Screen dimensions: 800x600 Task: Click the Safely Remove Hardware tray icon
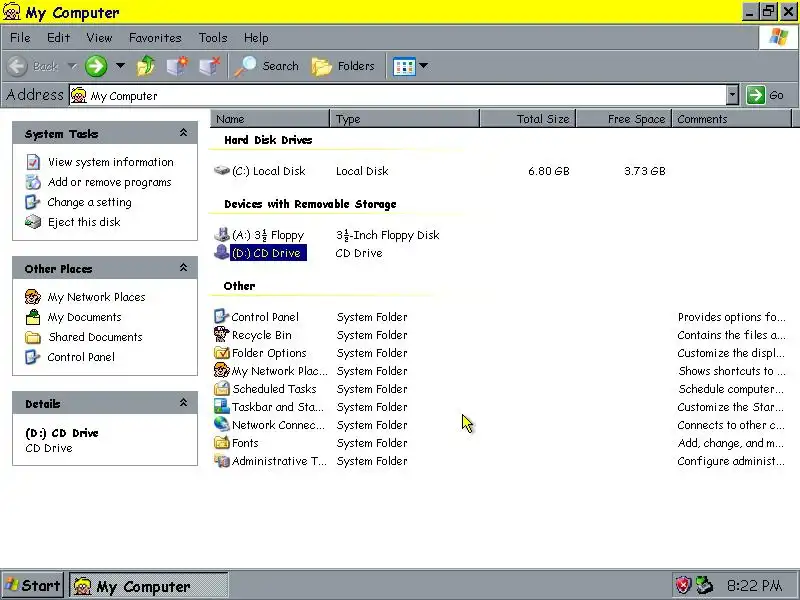click(705, 585)
